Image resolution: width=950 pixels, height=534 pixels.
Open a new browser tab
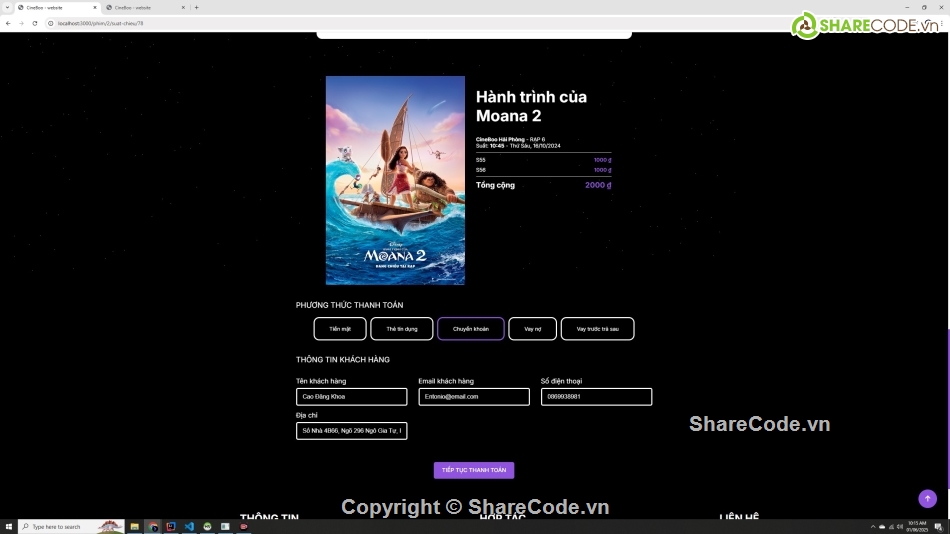coord(196,7)
